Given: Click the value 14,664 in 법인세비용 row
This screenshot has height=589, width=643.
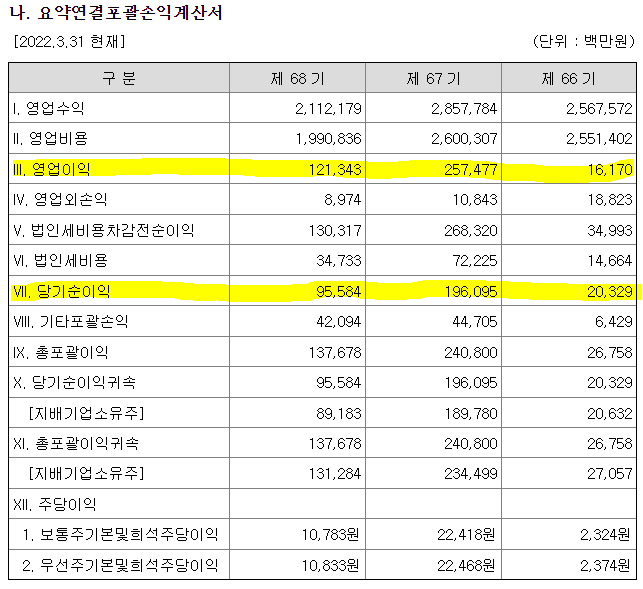Looking at the screenshot, I should [x=610, y=261].
